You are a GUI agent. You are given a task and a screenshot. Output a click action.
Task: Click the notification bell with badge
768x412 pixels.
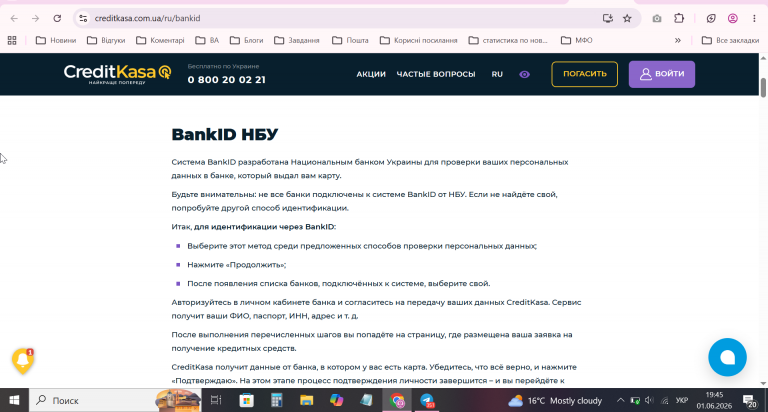click(23, 361)
